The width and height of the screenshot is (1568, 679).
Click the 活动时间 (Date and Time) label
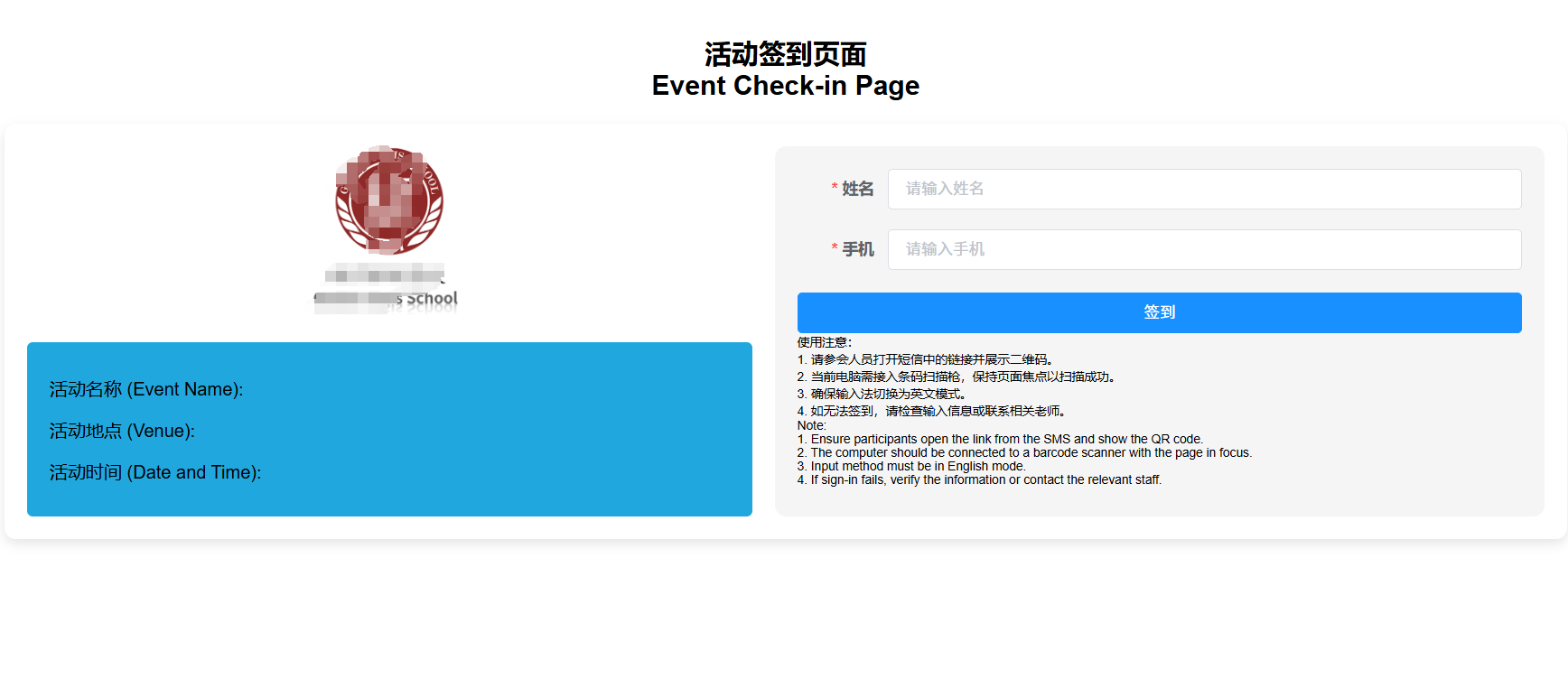(155, 472)
